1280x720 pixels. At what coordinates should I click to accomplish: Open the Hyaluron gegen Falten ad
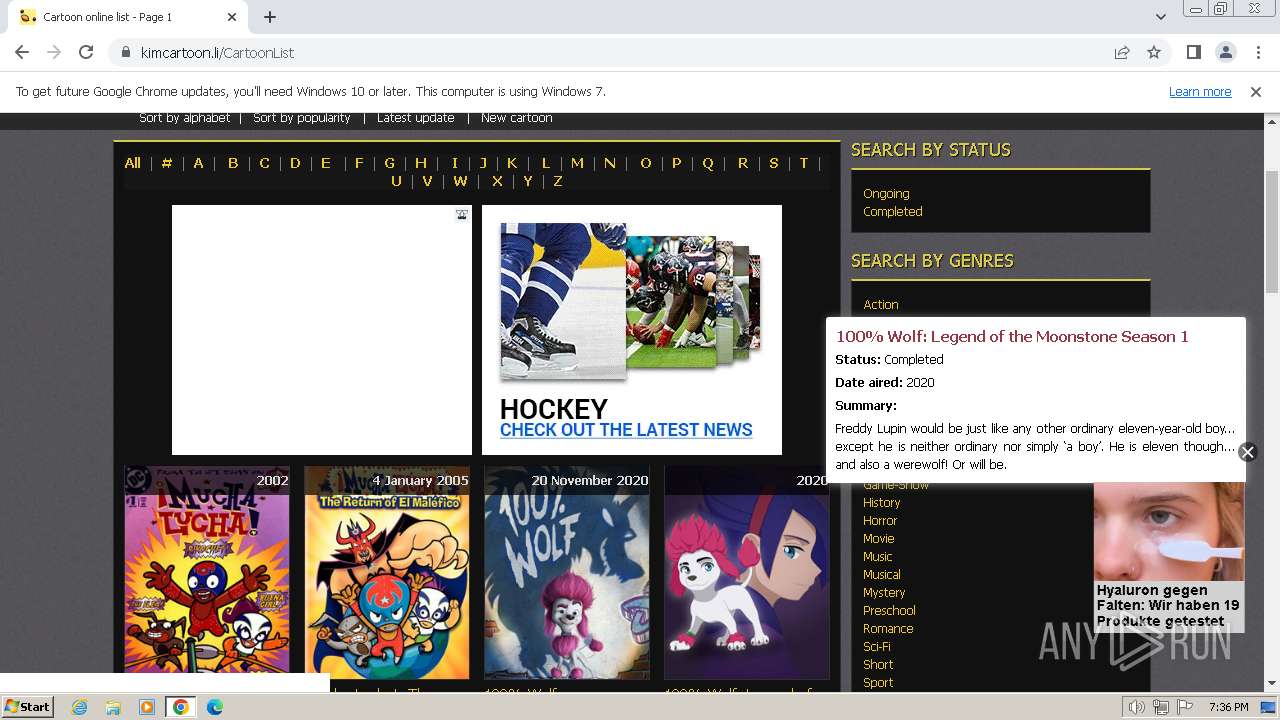pyautogui.click(x=1168, y=556)
